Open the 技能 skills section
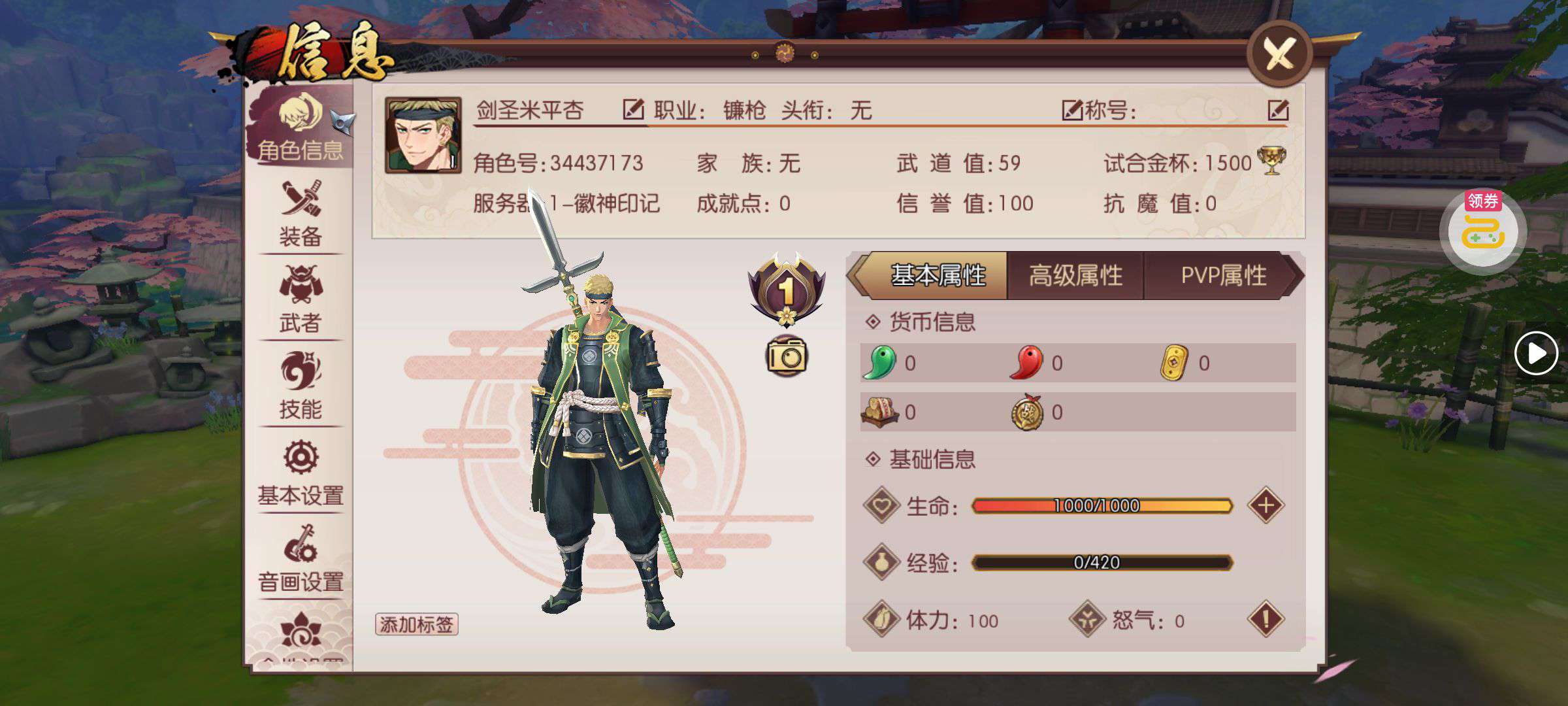Image resolution: width=1568 pixels, height=706 pixels. click(301, 386)
